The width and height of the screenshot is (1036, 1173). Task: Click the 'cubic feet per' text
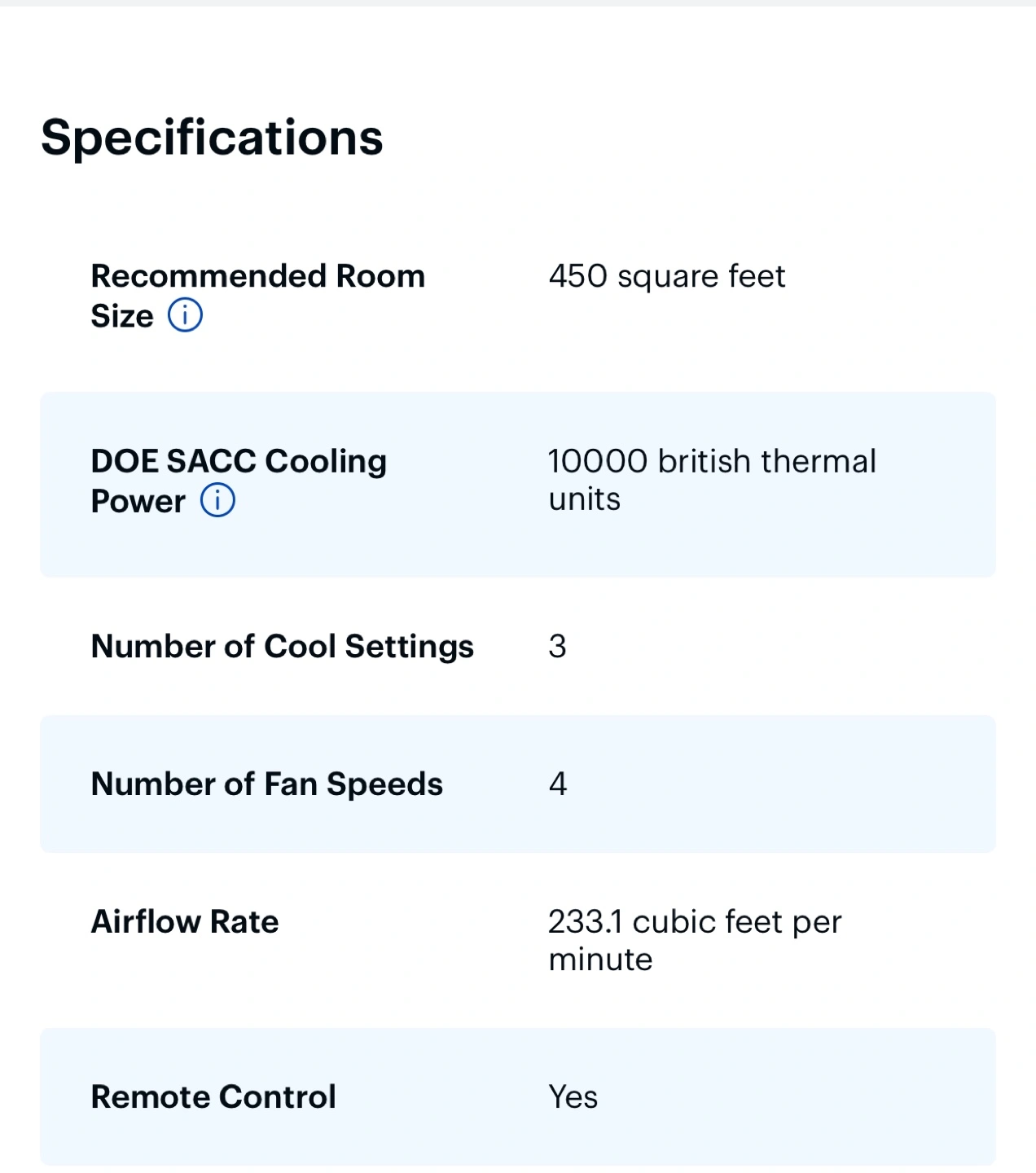point(737,922)
